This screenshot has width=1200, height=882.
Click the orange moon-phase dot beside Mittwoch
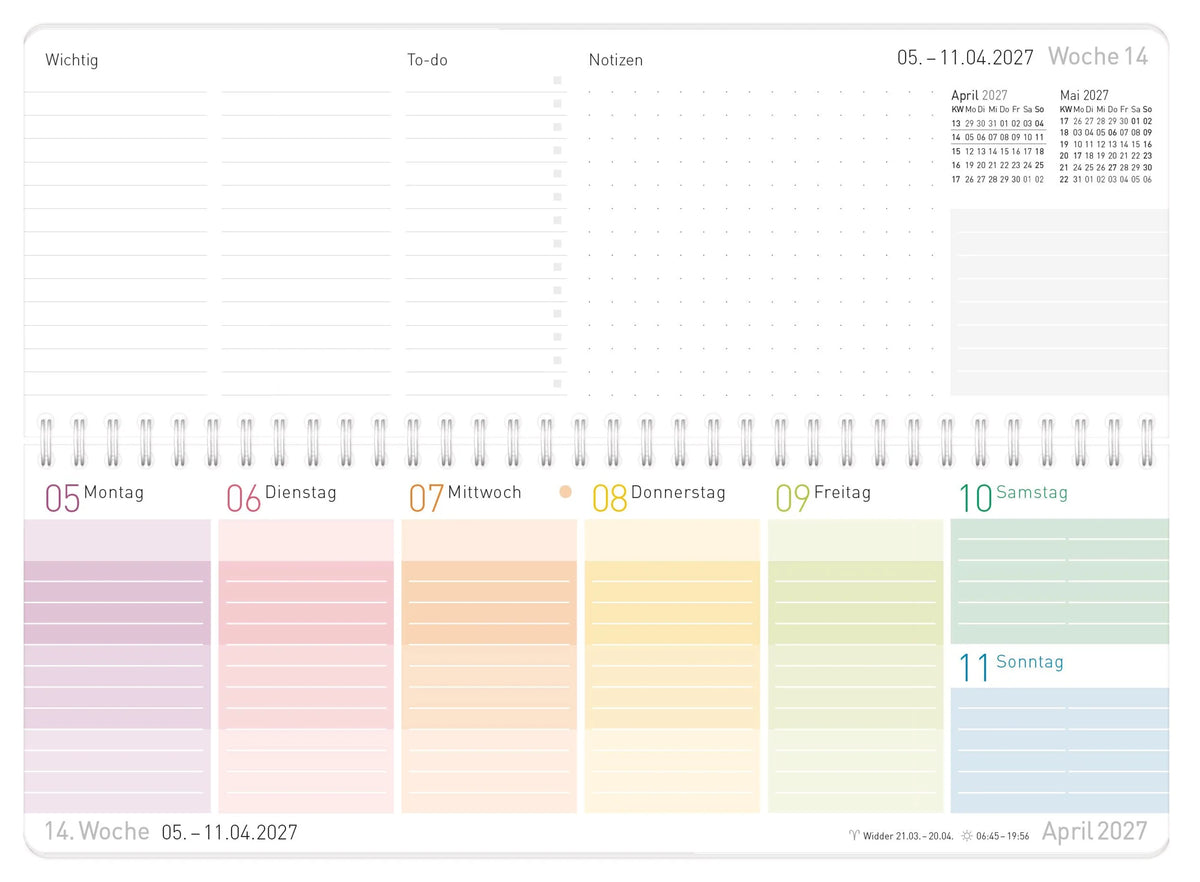click(566, 492)
